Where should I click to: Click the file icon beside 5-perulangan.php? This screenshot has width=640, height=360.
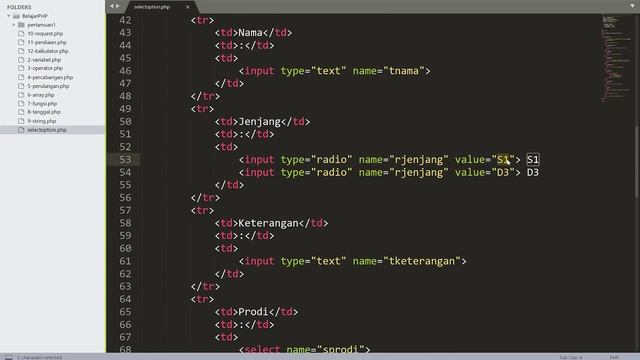tap(21, 86)
